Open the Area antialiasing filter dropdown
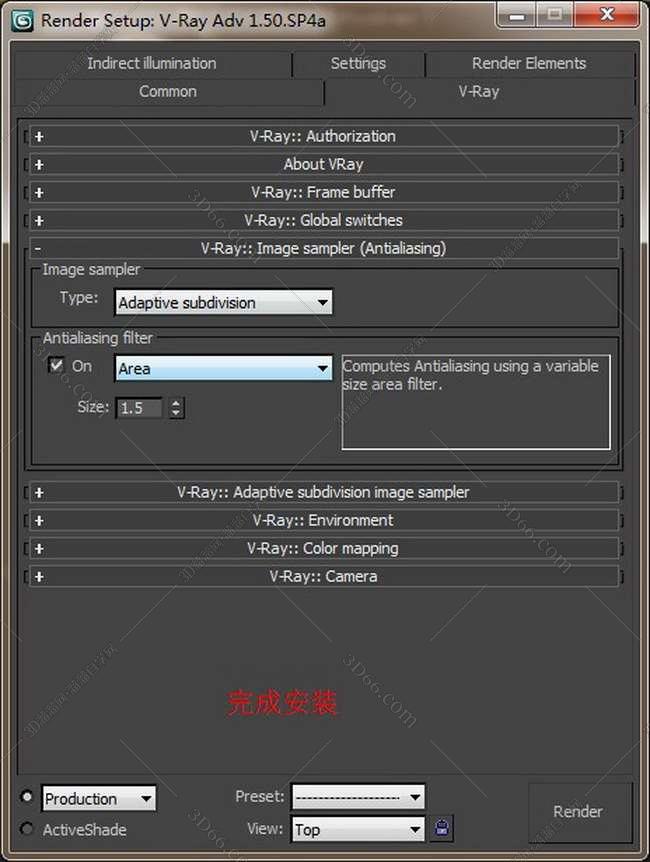This screenshot has width=650, height=862. pos(223,368)
